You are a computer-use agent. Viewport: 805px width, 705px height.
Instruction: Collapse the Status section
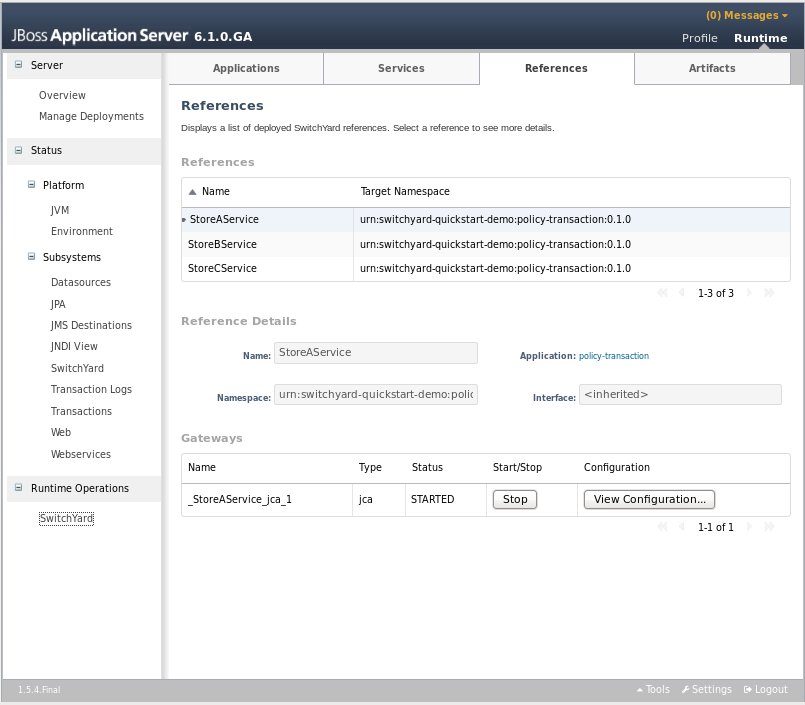(x=18, y=150)
